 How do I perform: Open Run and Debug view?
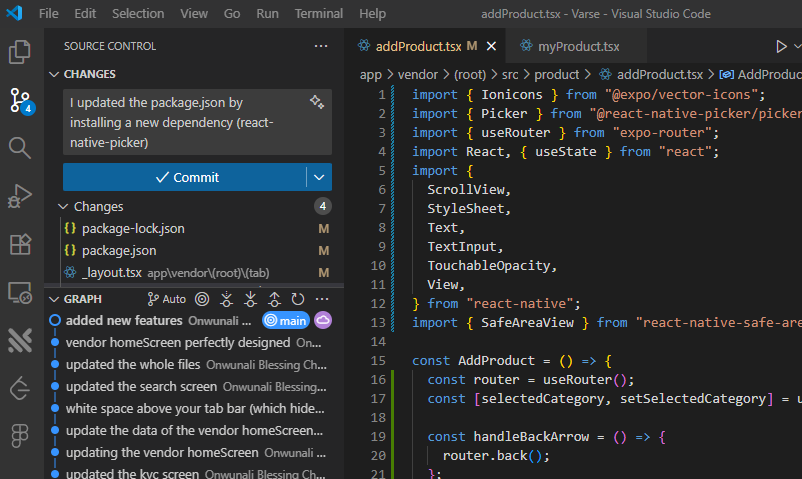19,195
